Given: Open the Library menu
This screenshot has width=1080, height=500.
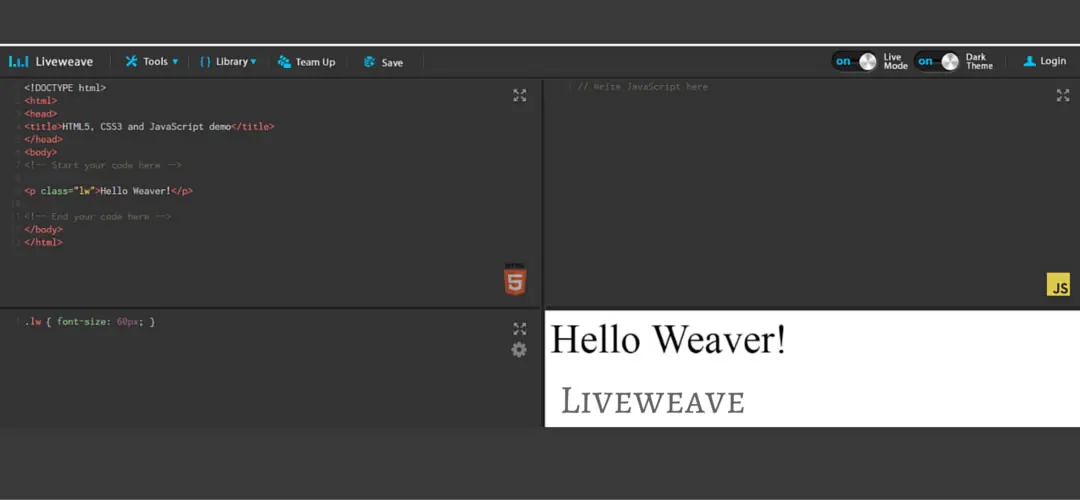Looking at the screenshot, I should (x=228, y=61).
